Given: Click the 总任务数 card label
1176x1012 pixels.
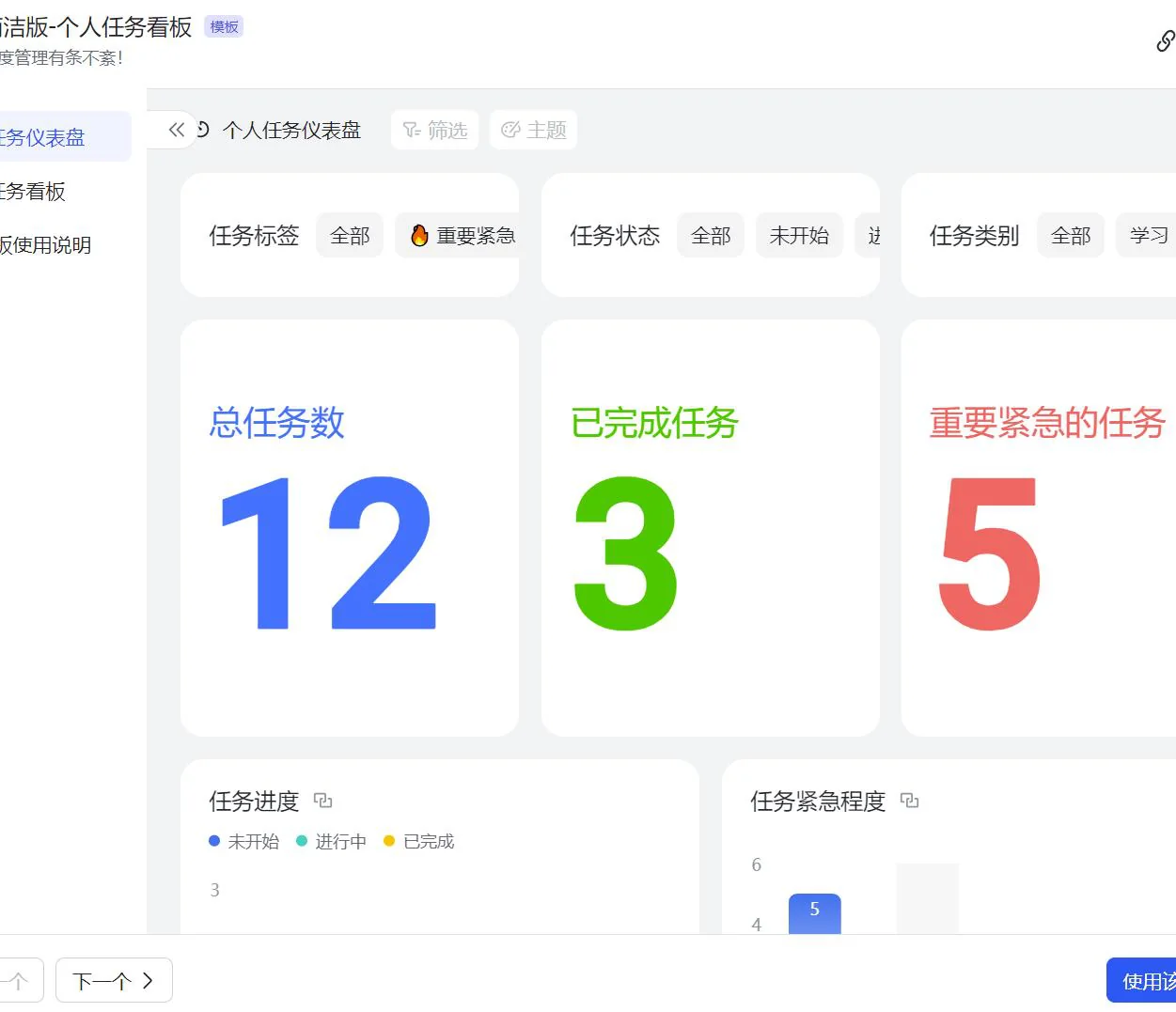Looking at the screenshot, I should (x=276, y=423).
